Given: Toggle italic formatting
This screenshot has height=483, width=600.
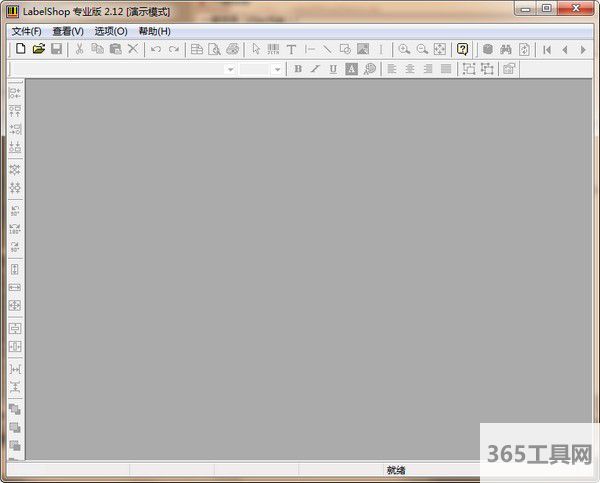Looking at the screenshot, I should coord(315,69).
